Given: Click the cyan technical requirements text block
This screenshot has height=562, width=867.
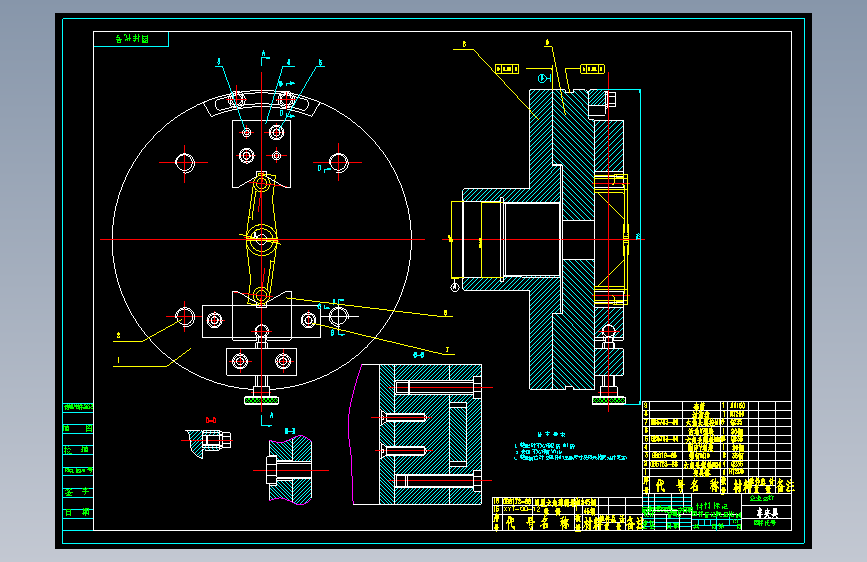Looking at the screenshot, I should pos(571,448).
